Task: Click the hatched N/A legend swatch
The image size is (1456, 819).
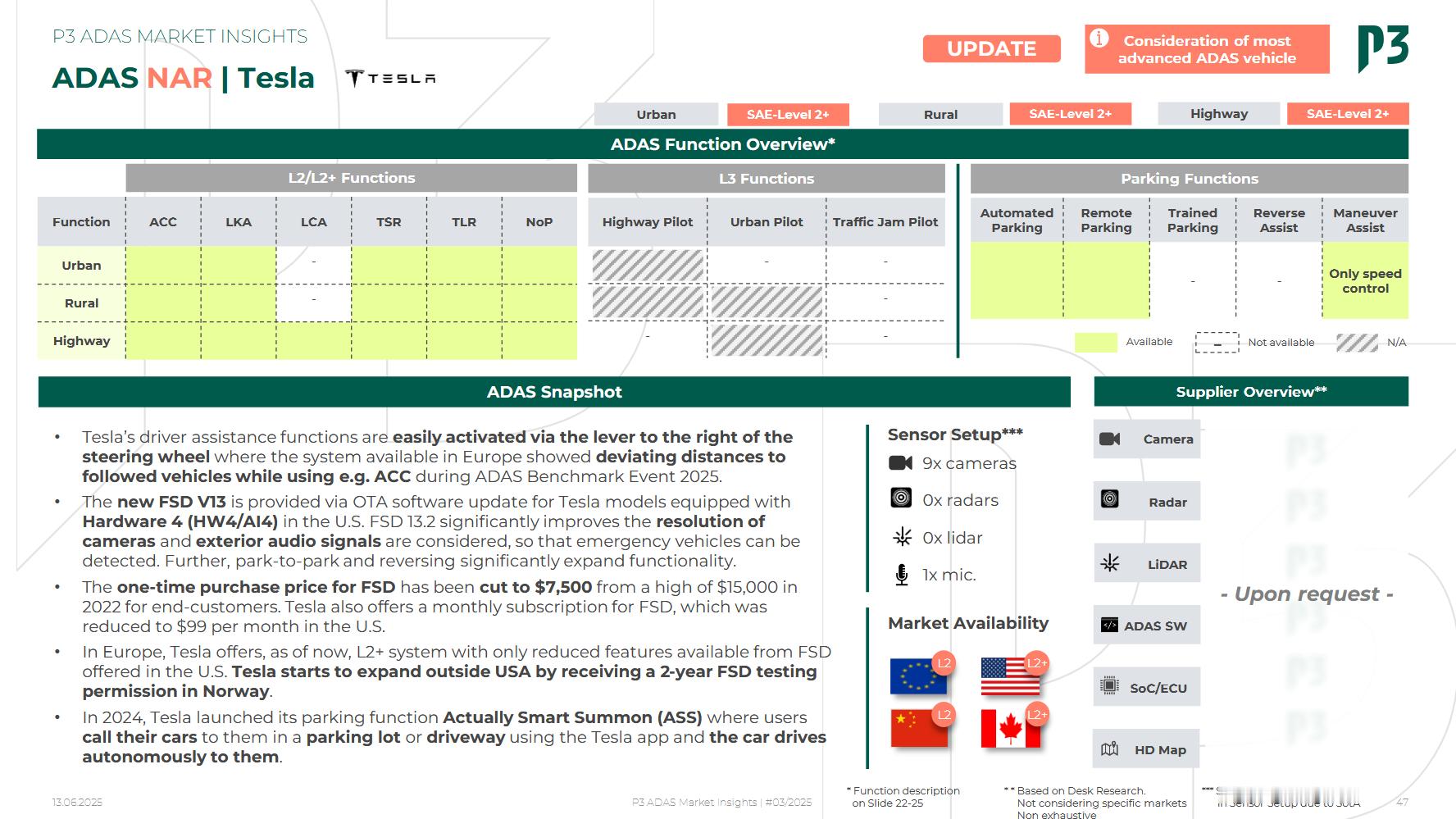Action: tap(1357, 342)
